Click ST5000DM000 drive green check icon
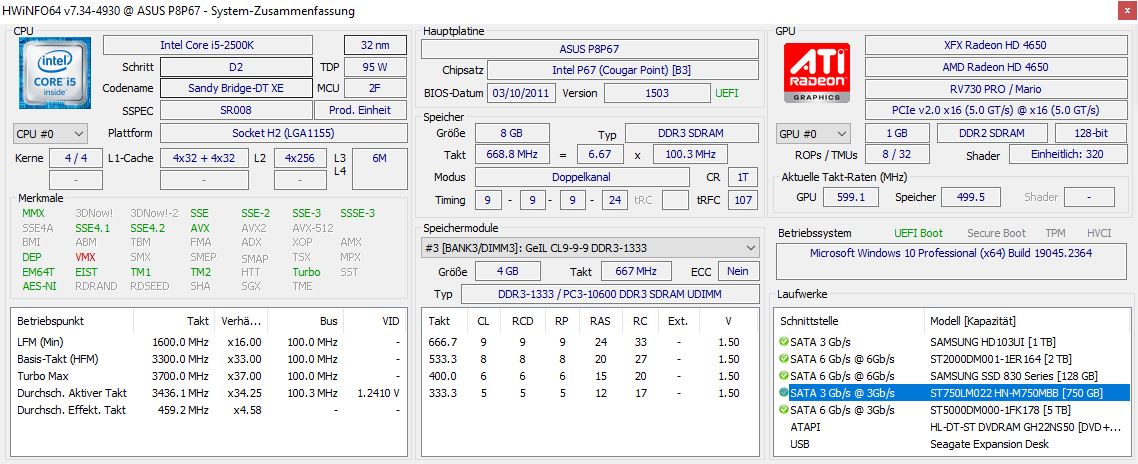 783,410
